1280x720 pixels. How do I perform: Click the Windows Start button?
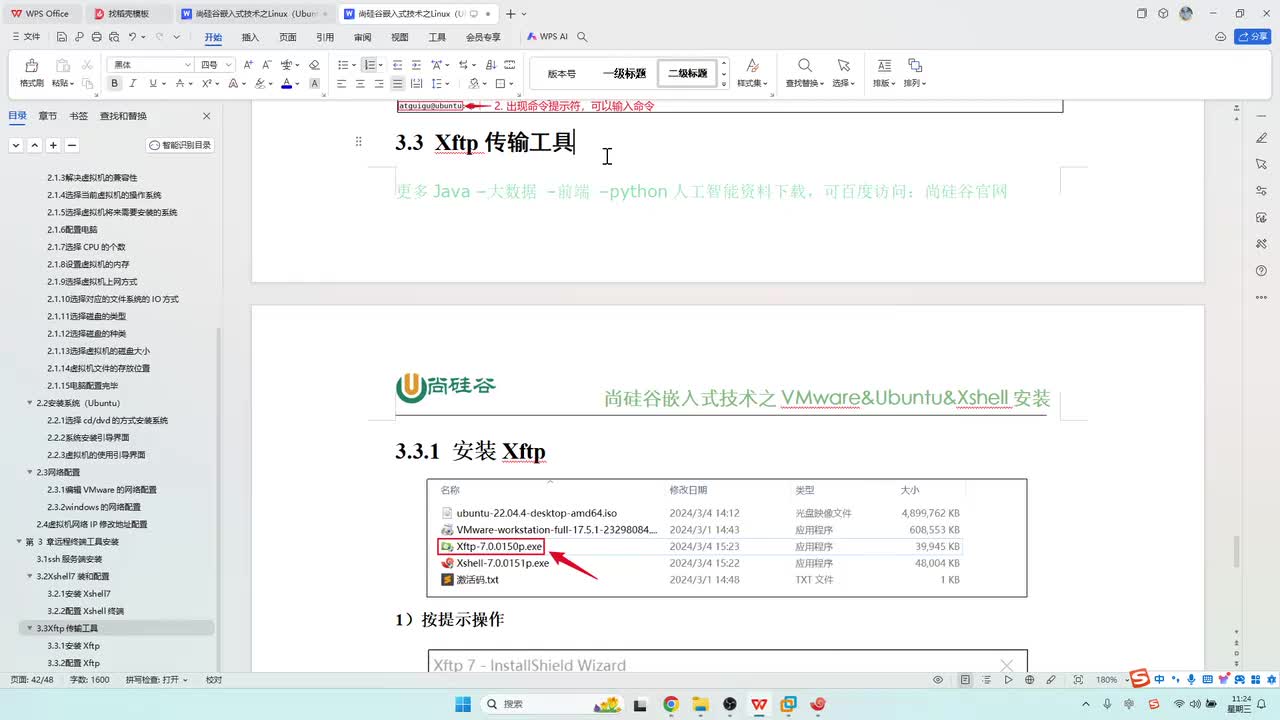pos(463,704)
